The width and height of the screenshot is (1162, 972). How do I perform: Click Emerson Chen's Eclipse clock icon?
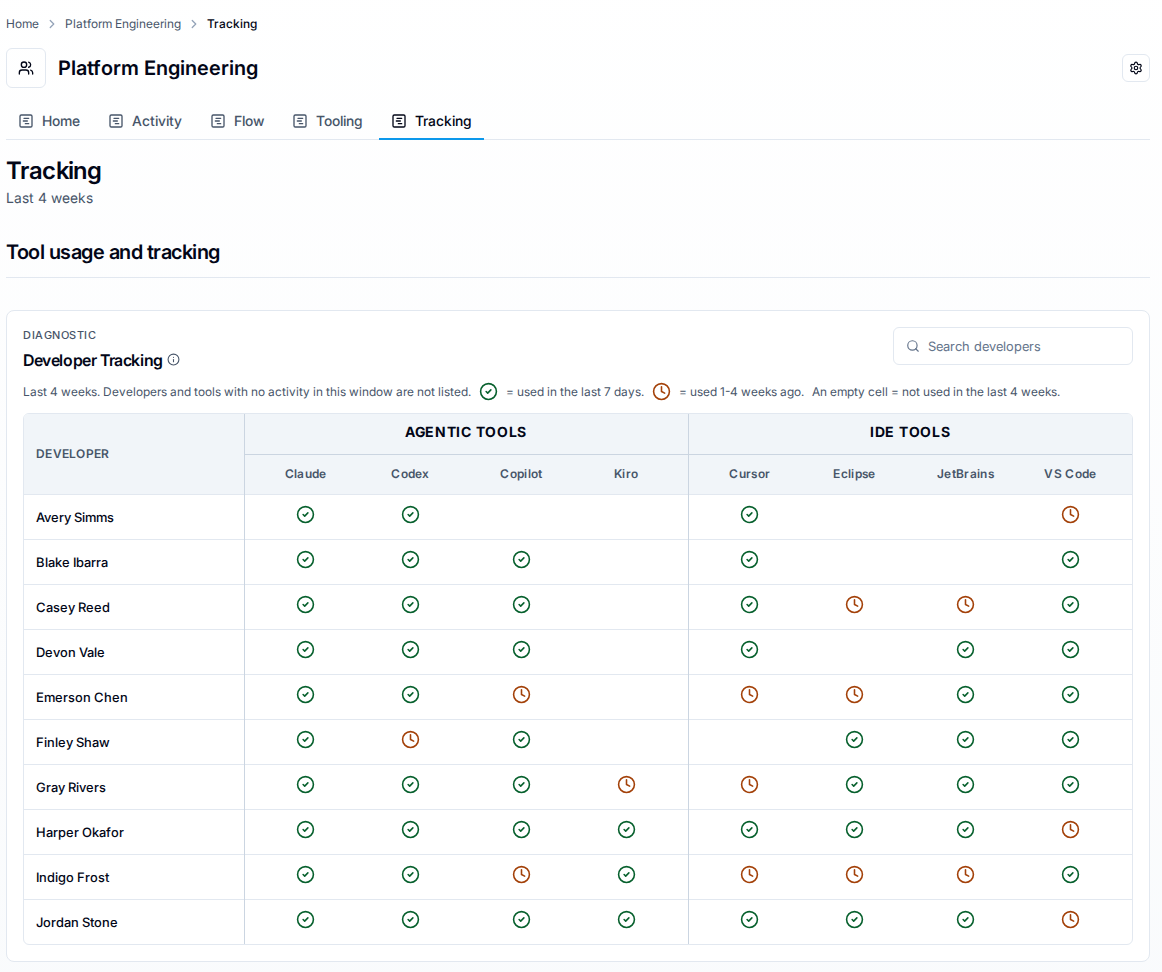coord(854,695)
